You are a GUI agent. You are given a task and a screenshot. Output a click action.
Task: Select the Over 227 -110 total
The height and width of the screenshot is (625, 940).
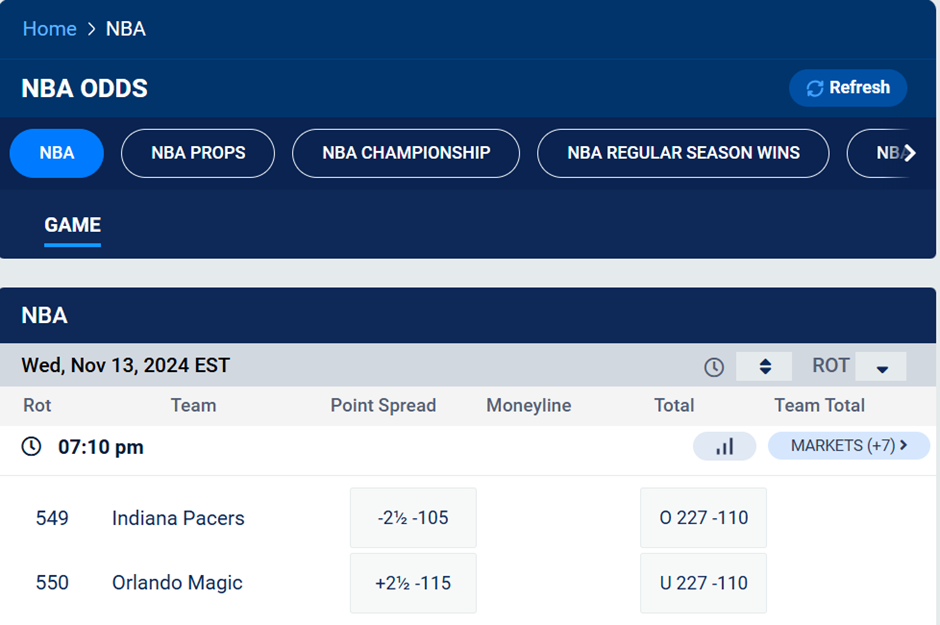point(703,517)
